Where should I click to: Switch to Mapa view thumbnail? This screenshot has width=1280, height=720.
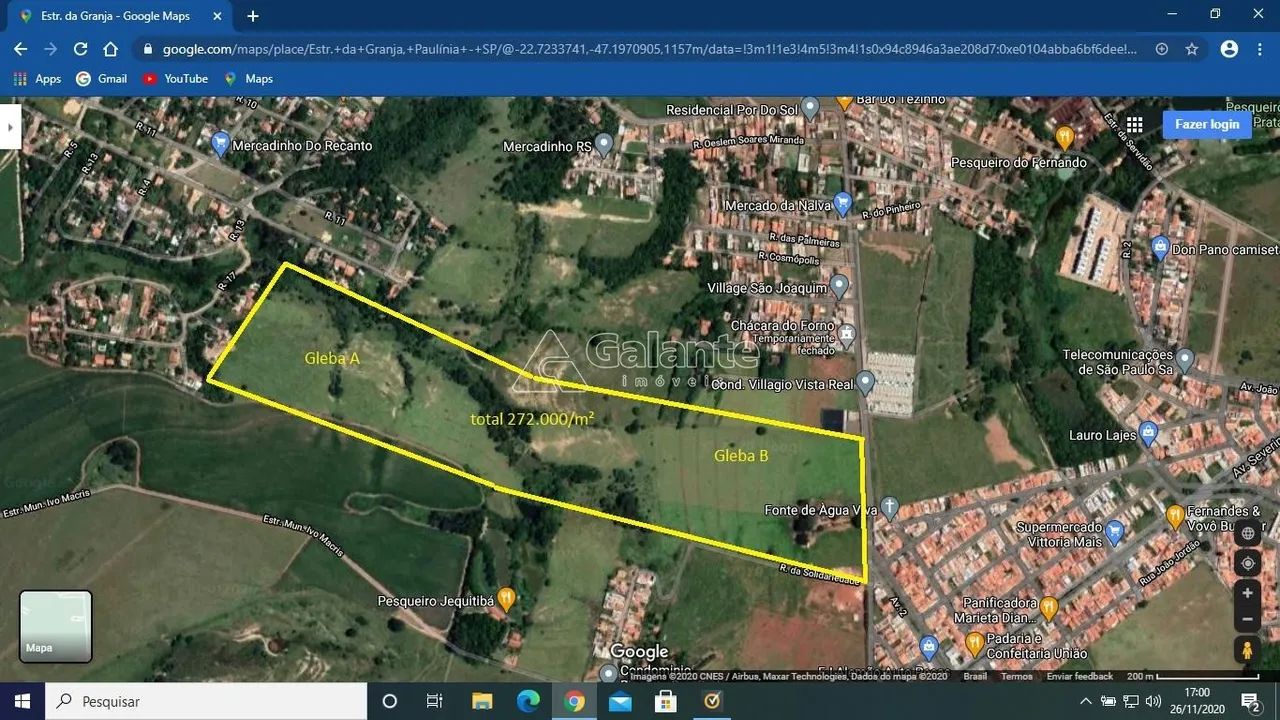point(56,626)
